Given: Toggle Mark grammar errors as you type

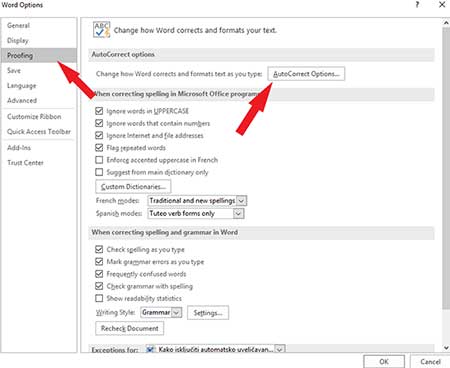Looking at the screenshot, I should click(99, 261).
